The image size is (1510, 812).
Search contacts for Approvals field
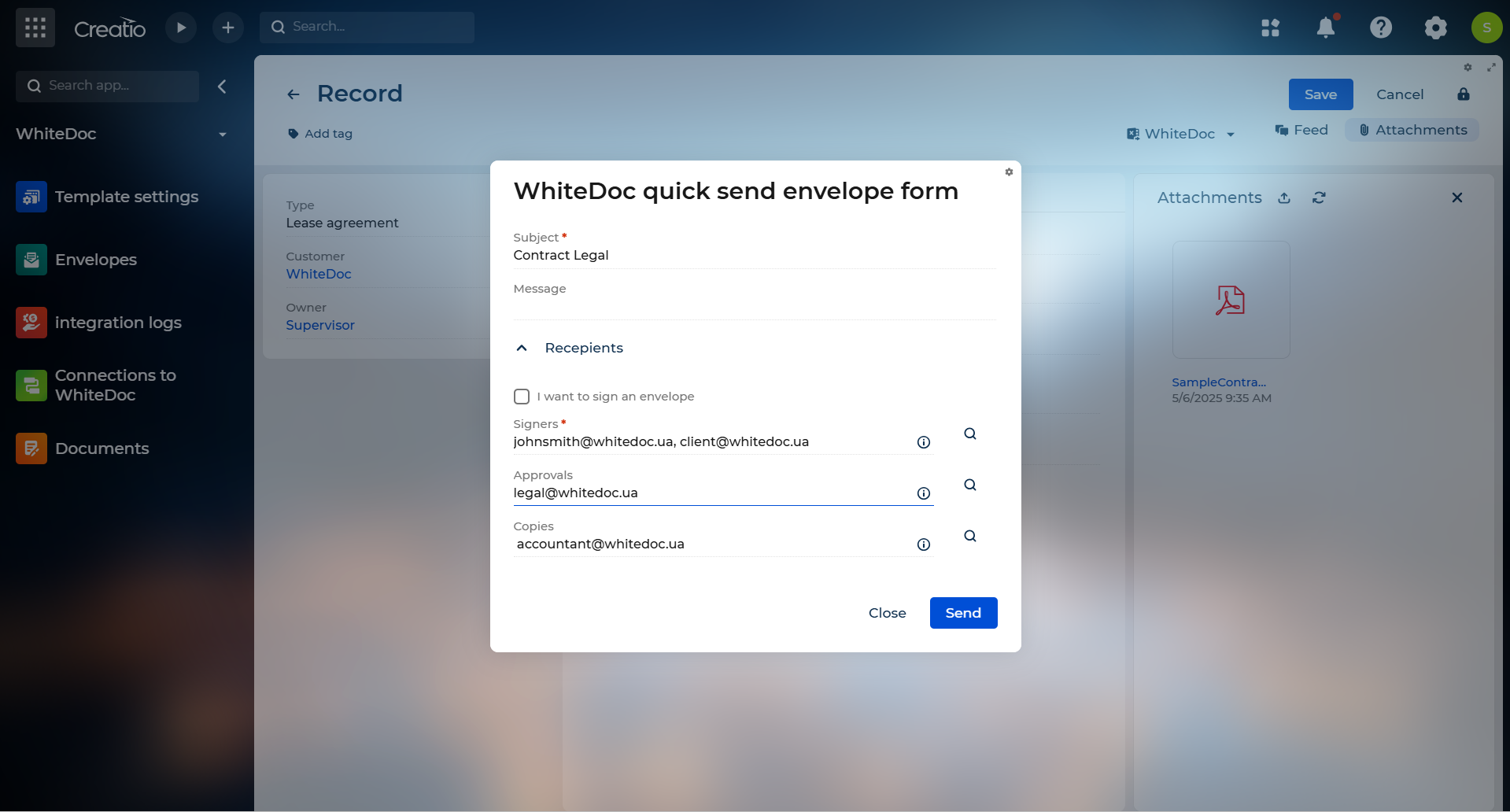(x=970, y=485)
